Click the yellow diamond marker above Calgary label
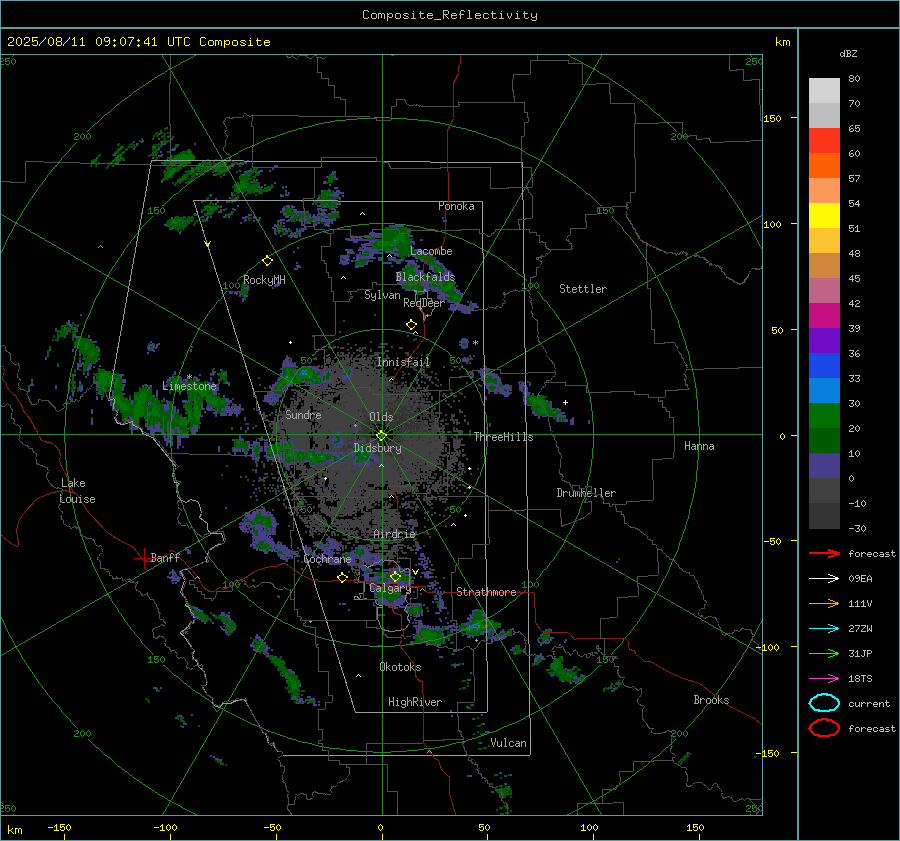The width and height of the screenshot is (900, 841). coord(395,576)
